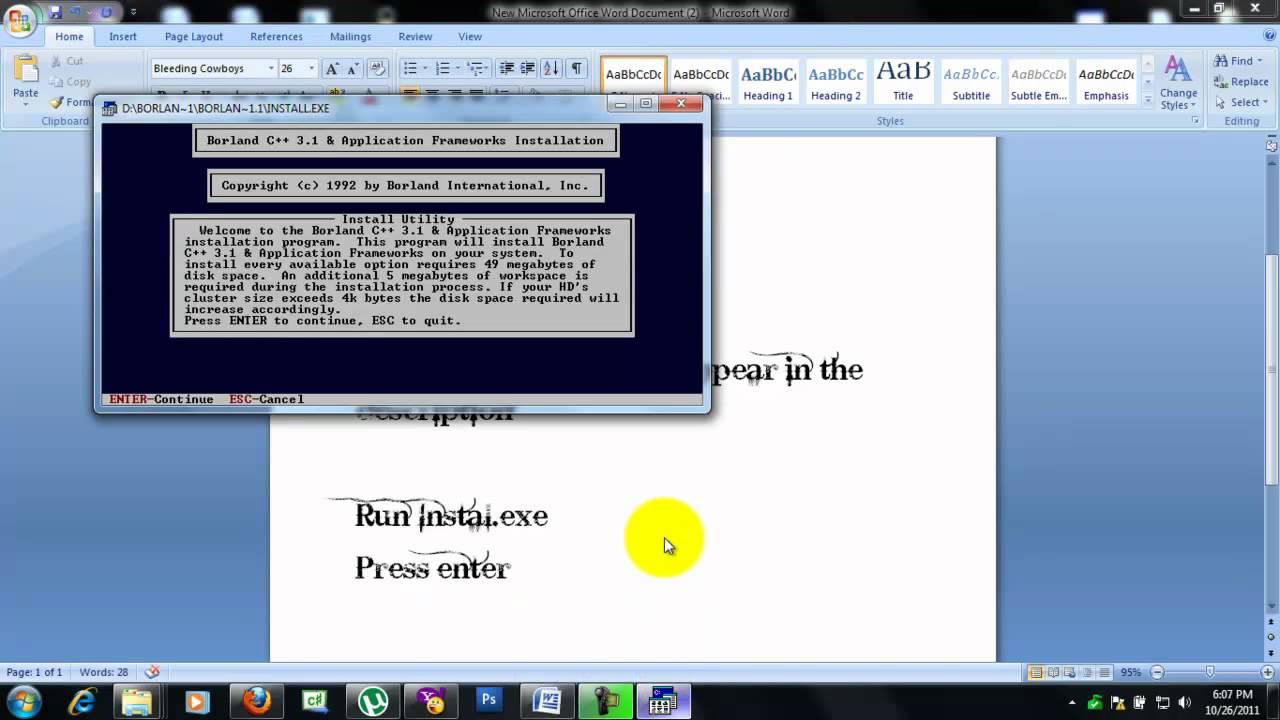Open numbering library dropdown arrow
Screen dimensions: 1280x720
tap(458, 68)
